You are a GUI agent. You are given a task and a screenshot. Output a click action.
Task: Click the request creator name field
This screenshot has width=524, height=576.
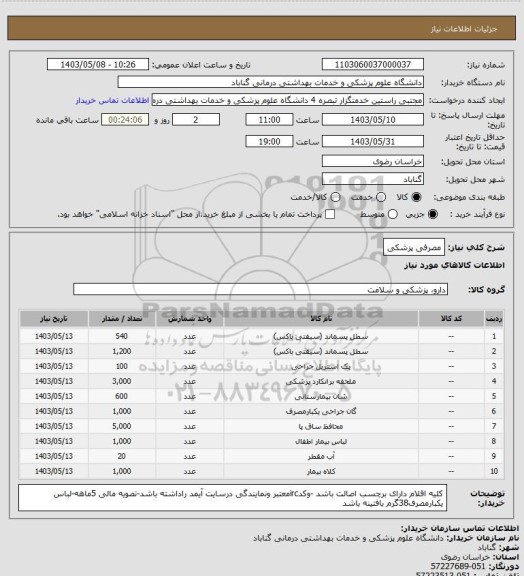pyautogui.click(x=288, y=100)
